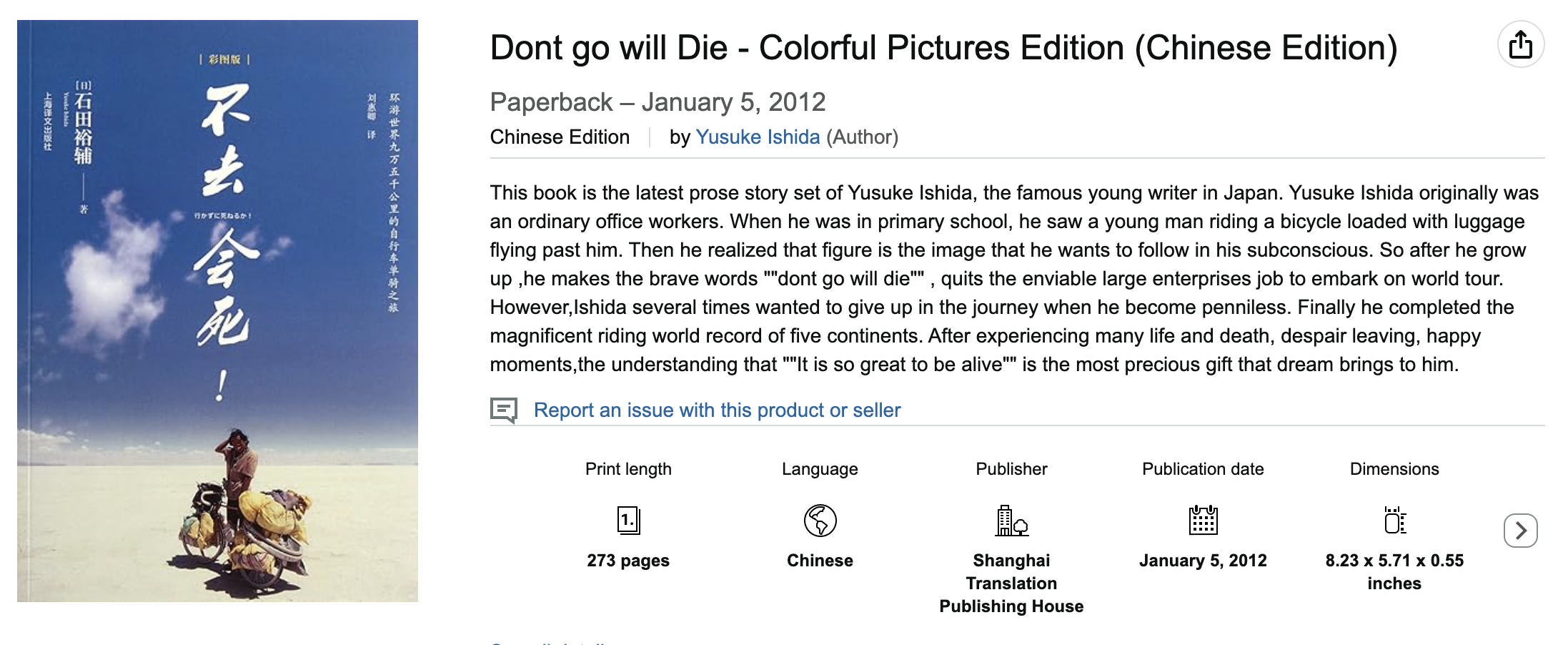Open Report an issue with this product link
Viewport: 1568px width, 645px height.
click(x=717, y=410)
